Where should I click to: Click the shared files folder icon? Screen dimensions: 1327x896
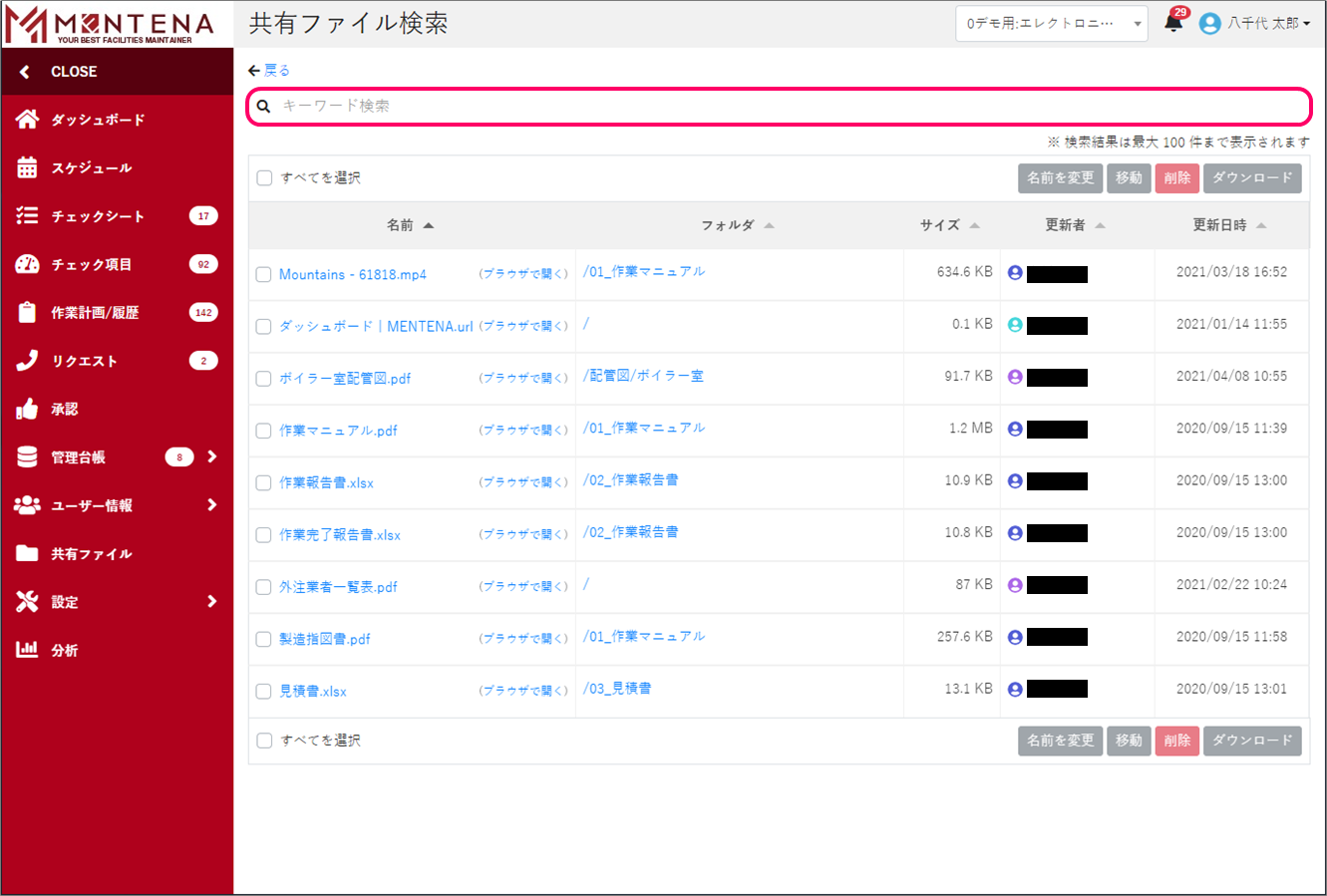coord(27,553)
